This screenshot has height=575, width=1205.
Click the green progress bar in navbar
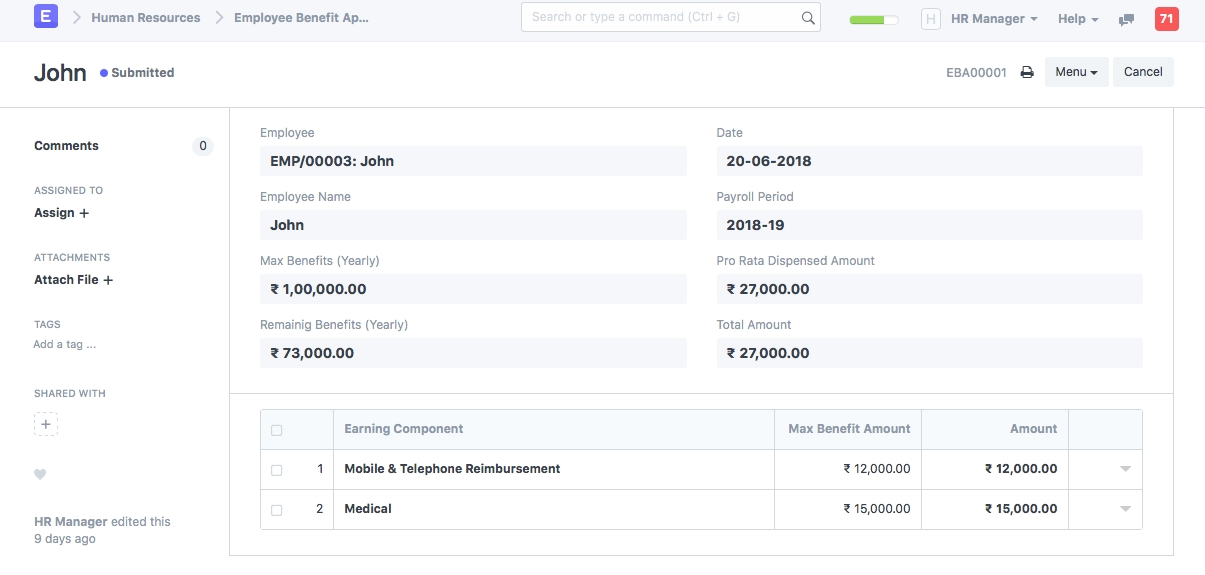point(873,19)
